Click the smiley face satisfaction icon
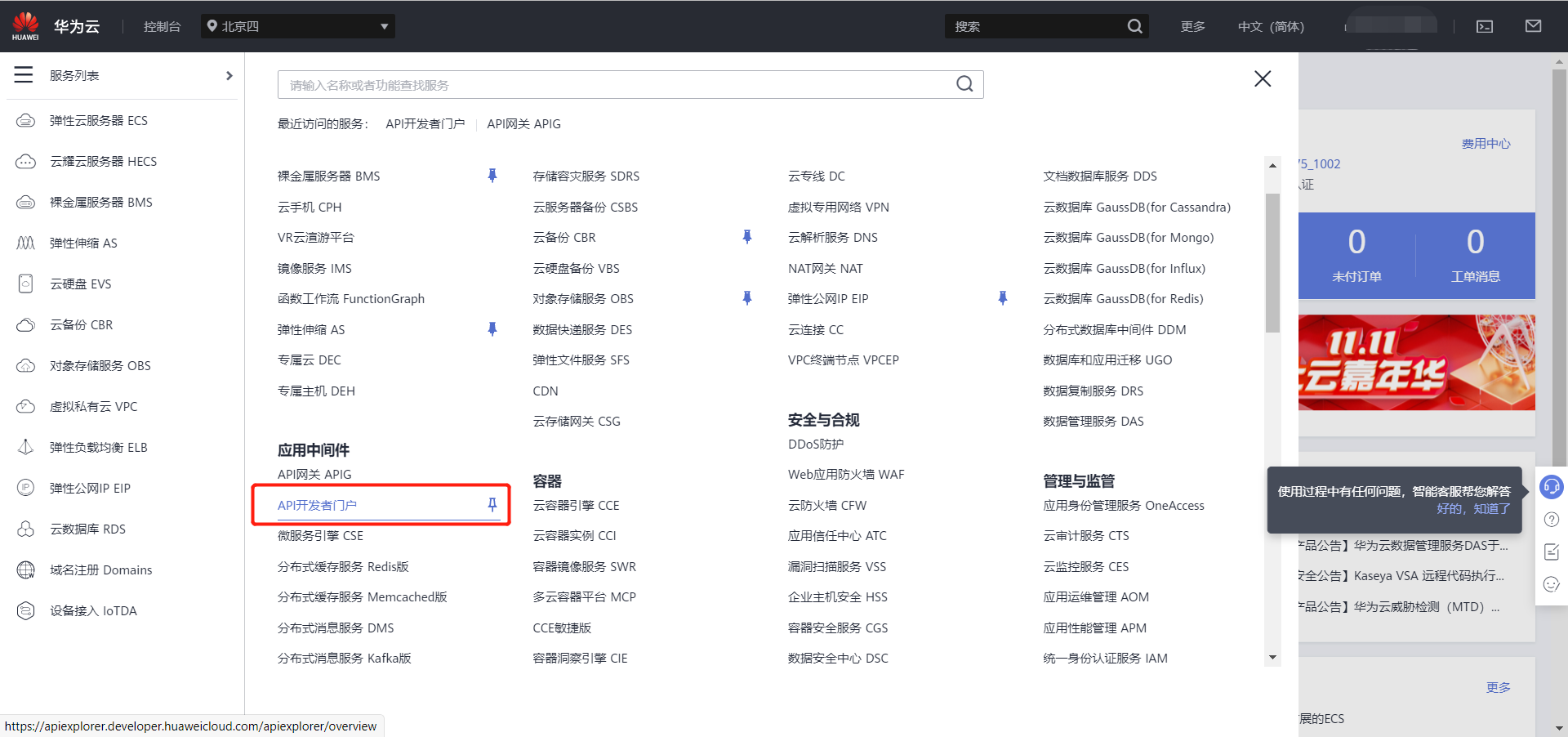 pos(1552,584)
